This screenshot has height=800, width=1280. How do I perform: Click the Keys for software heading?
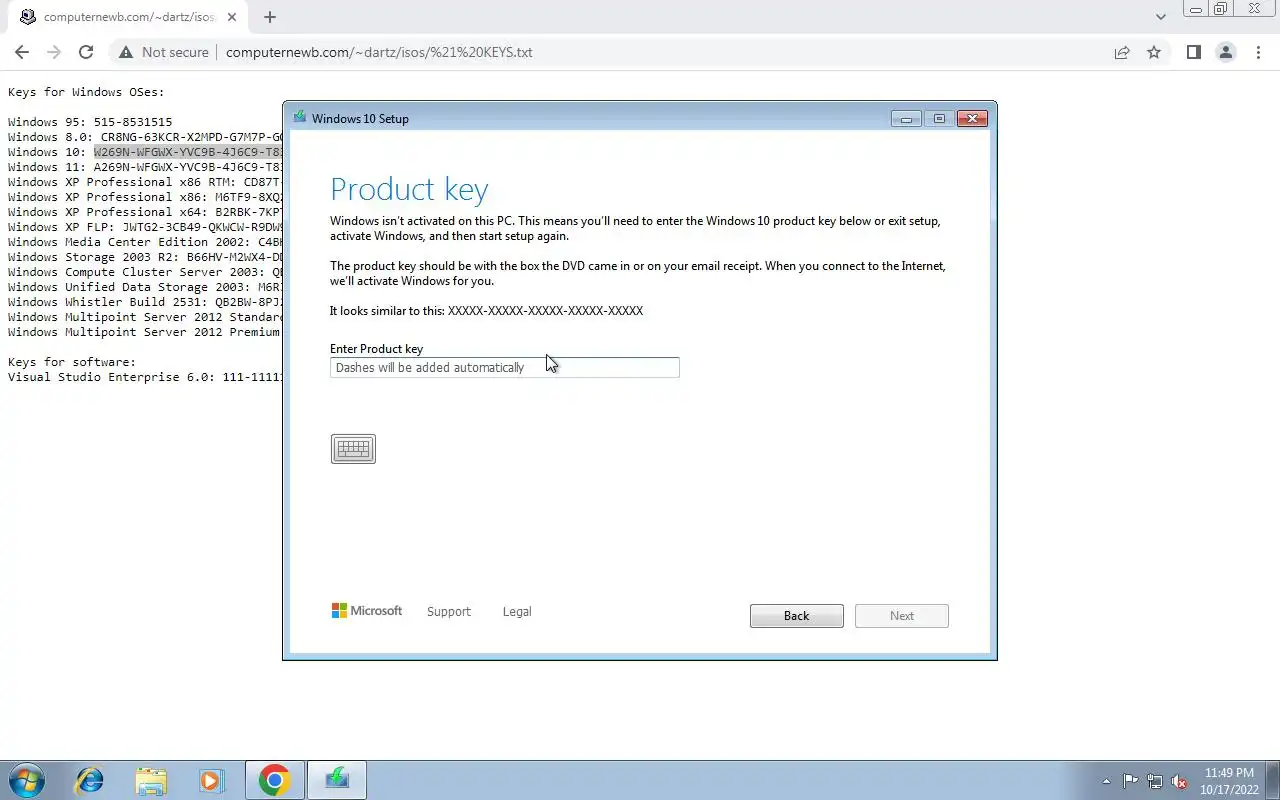(x=72, y=362)
